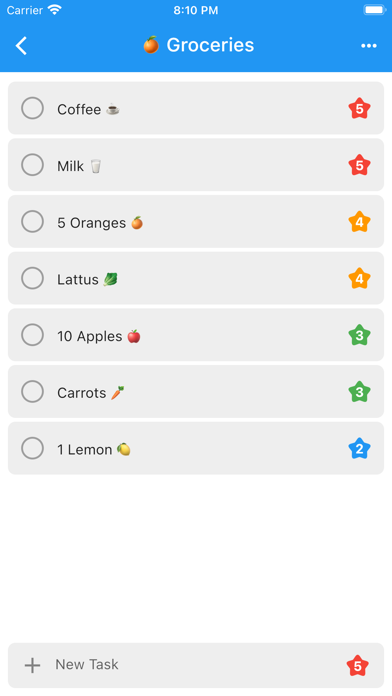The width and height of the screenshot is (392, 696).
Task: Check off the Milk task
Action: pyautogui.click(x=32, y=165)
